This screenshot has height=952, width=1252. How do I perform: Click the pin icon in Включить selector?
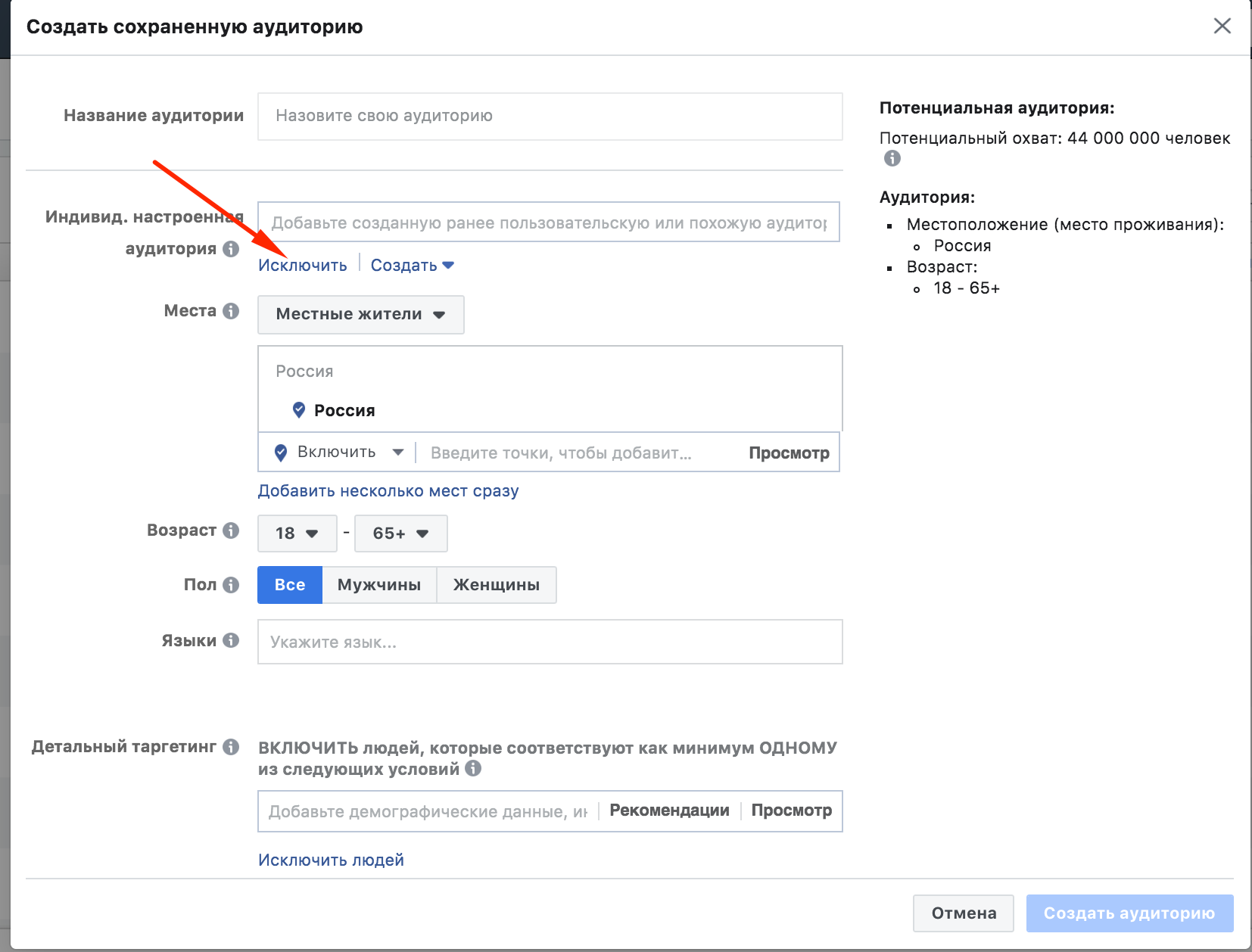click(x=281, y=453)
